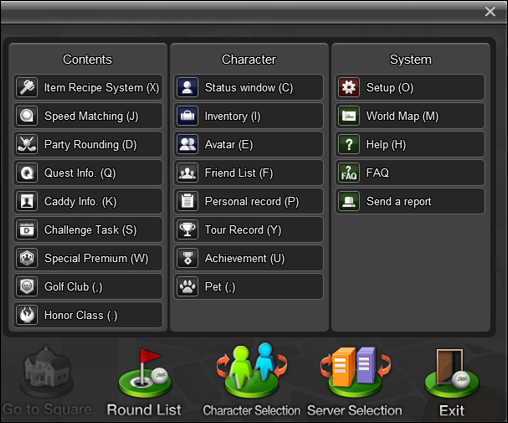
Task: Select the Party Rounding crossed clubs icon
Action: point(27,144)
